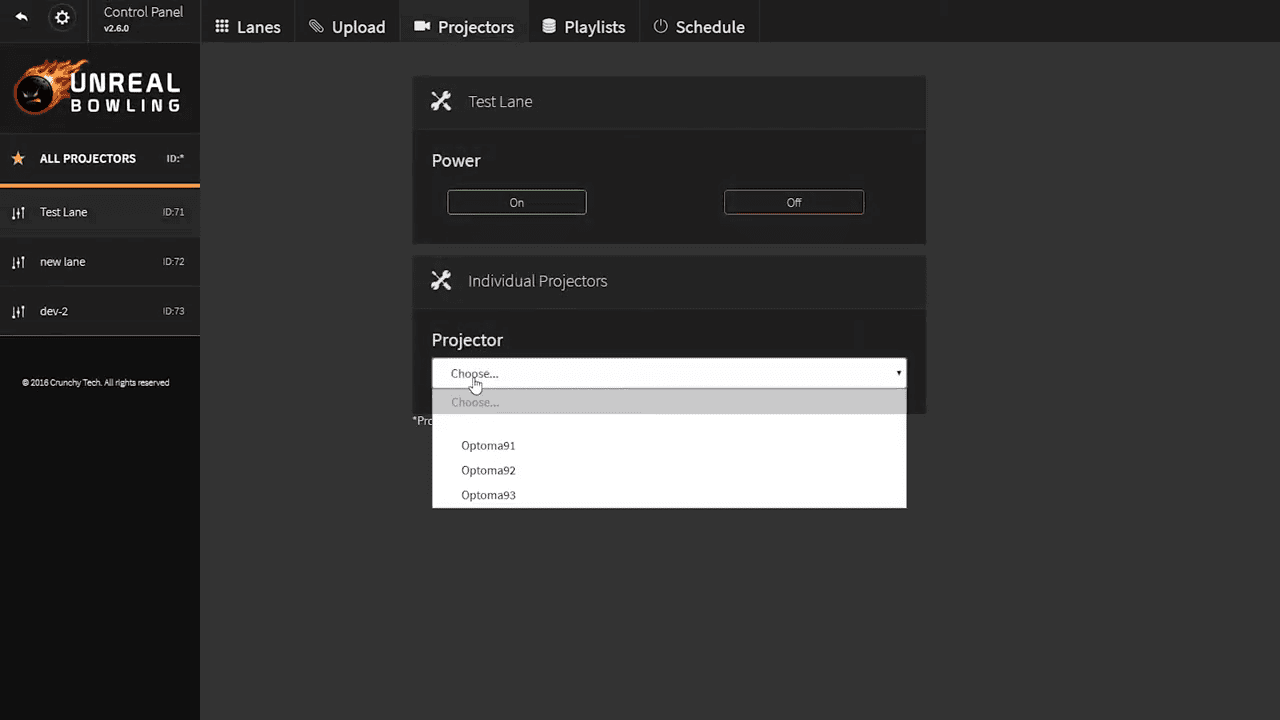Image resolution: width=1280 pixels, height=720 pixels.
Task: Select Optoma92 from dropdown list
Action: (x=669, y=470)
